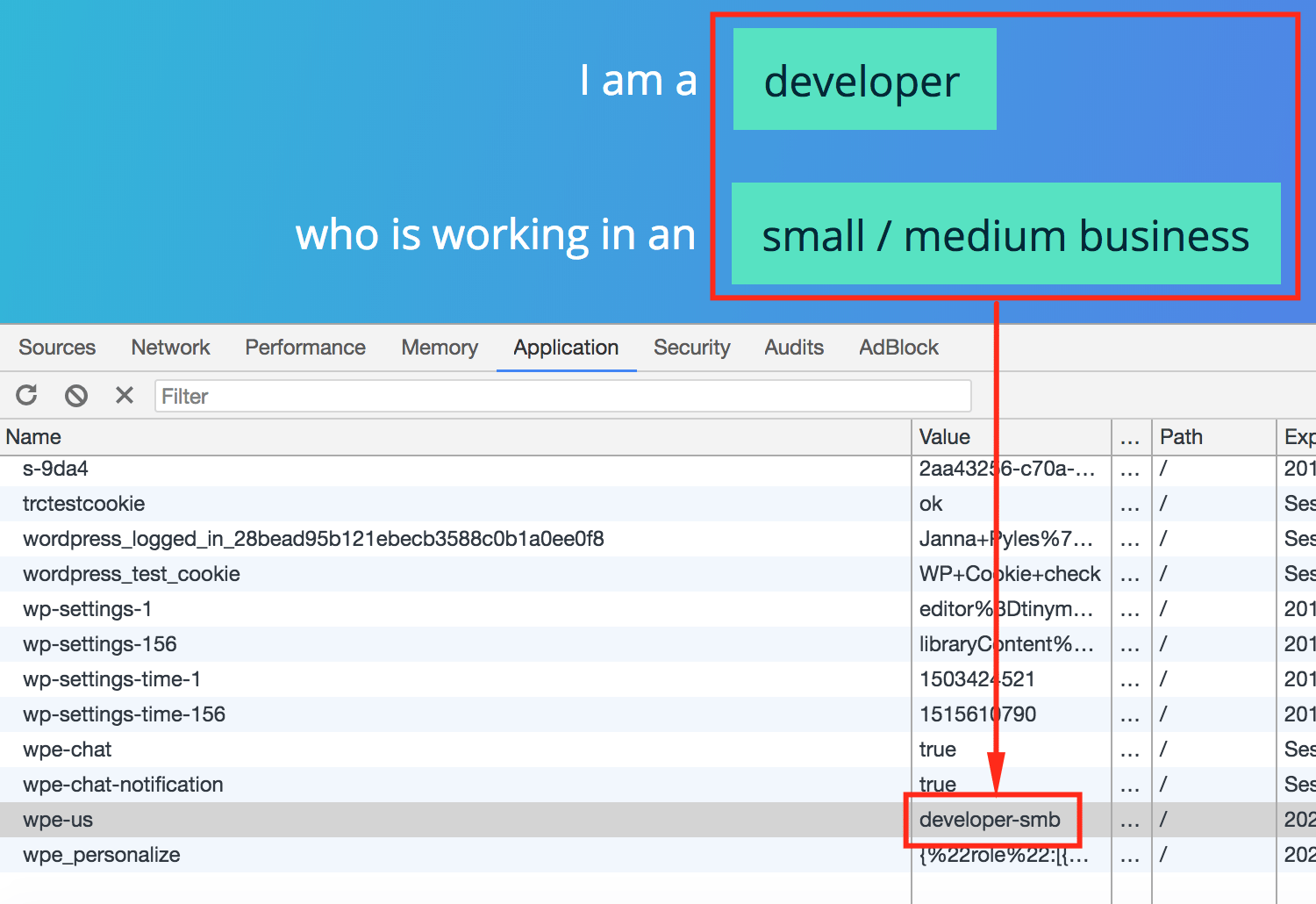
Task: Click the refresh cookies icon
Action: tap(27, 396)
